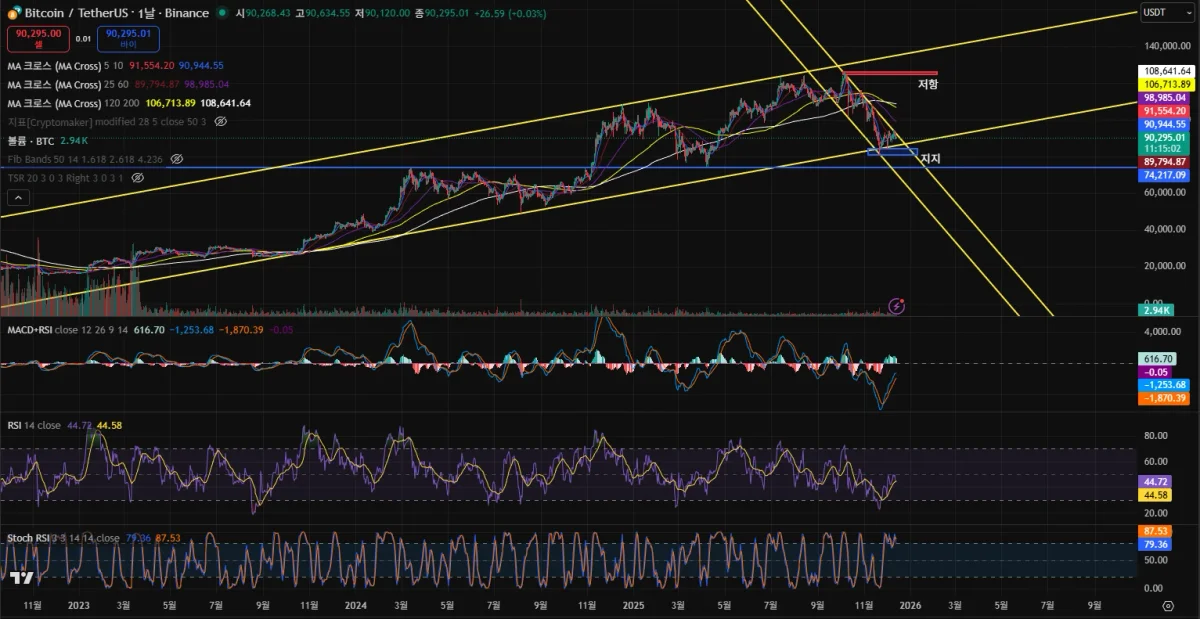Select the MA Cross 5 10 indicator legend
This screenshot has height=619, width=1200.
pyautogui.click(x=115, y=65)
